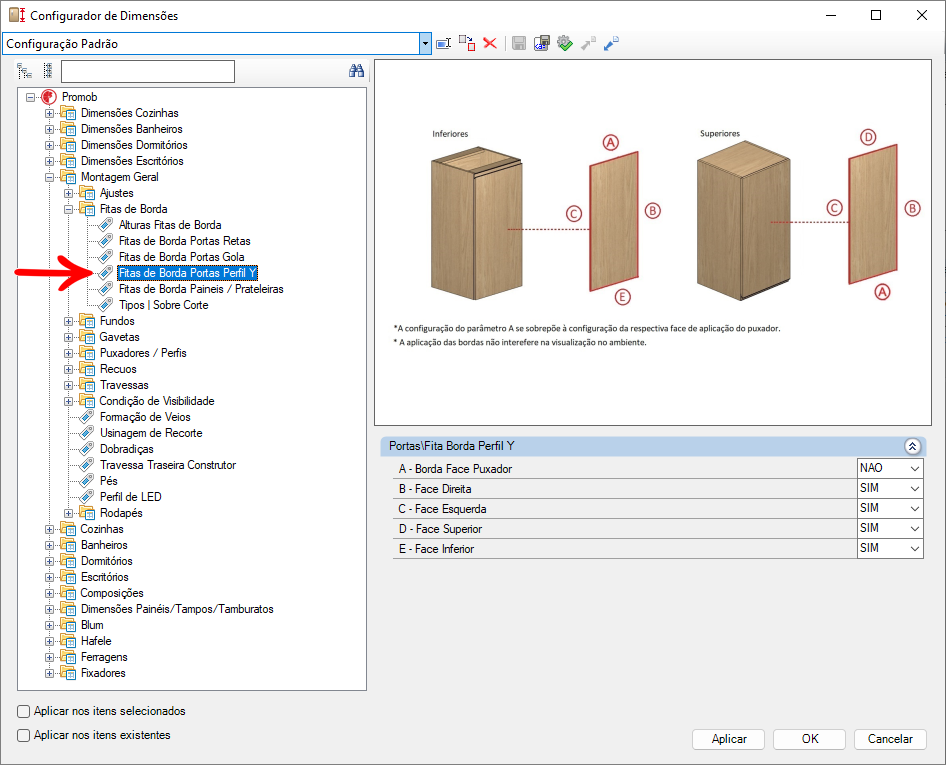Click the Formação de Veios tag icon

point(87,417)
